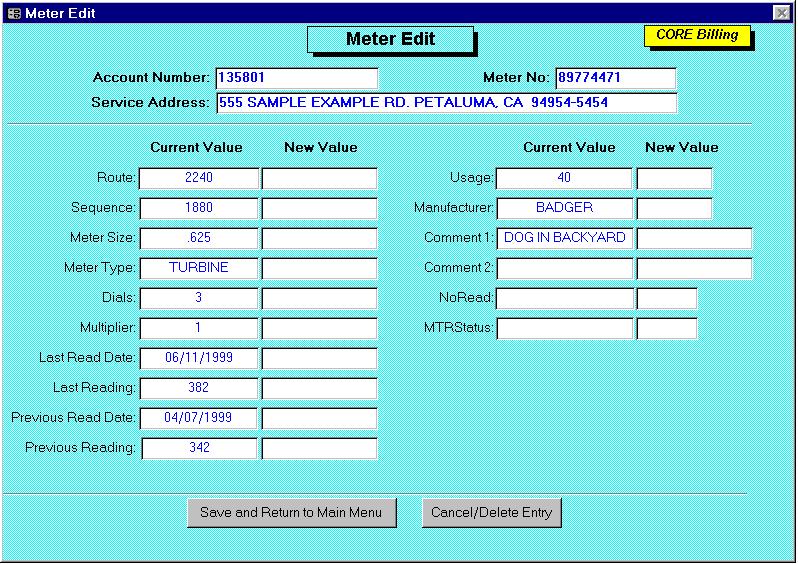
Task: Click the Sequence New Value field
Action: pos(320,209)
